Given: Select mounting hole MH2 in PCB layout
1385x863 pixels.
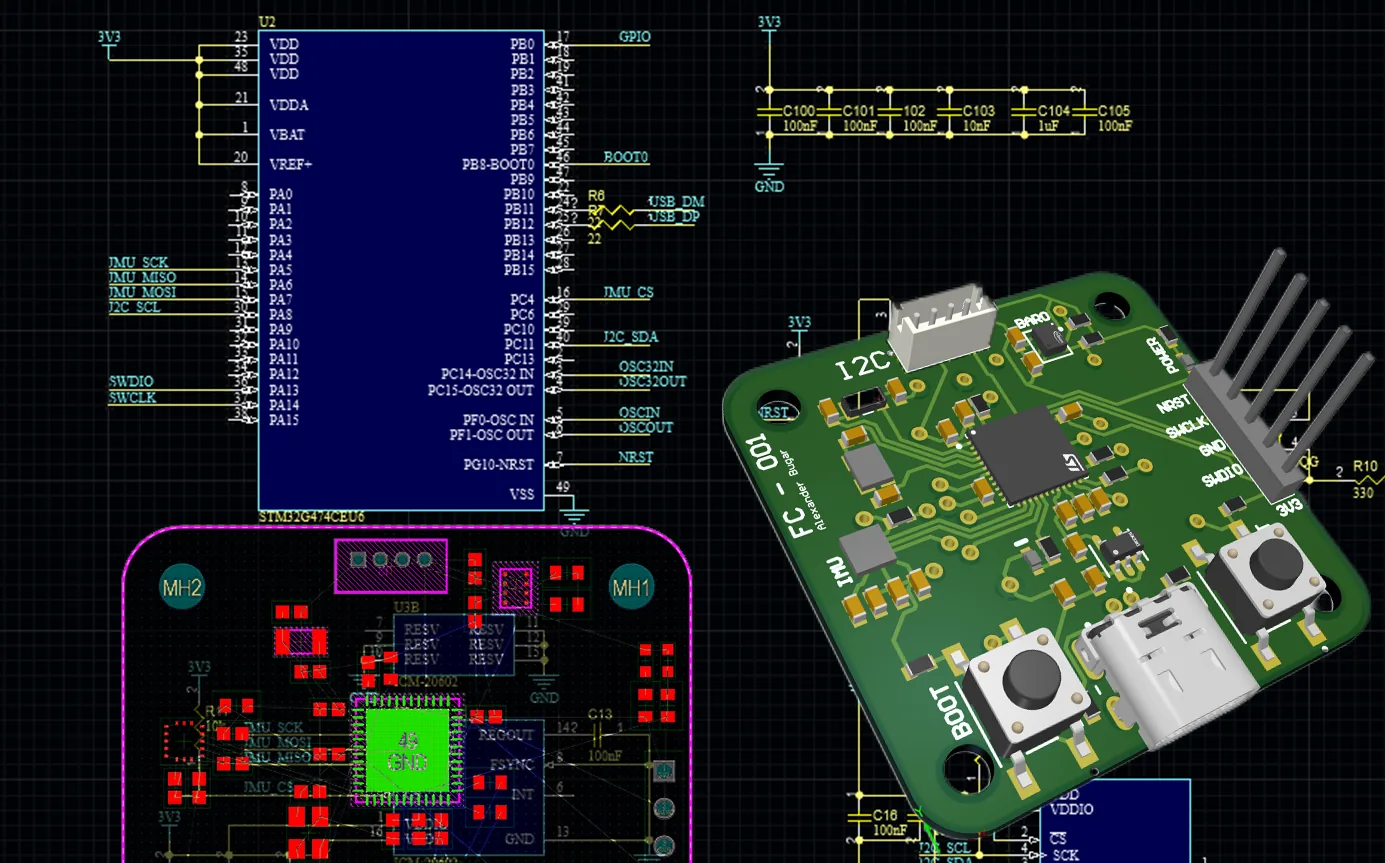Looking at the screenshot, I should [182, 588].
